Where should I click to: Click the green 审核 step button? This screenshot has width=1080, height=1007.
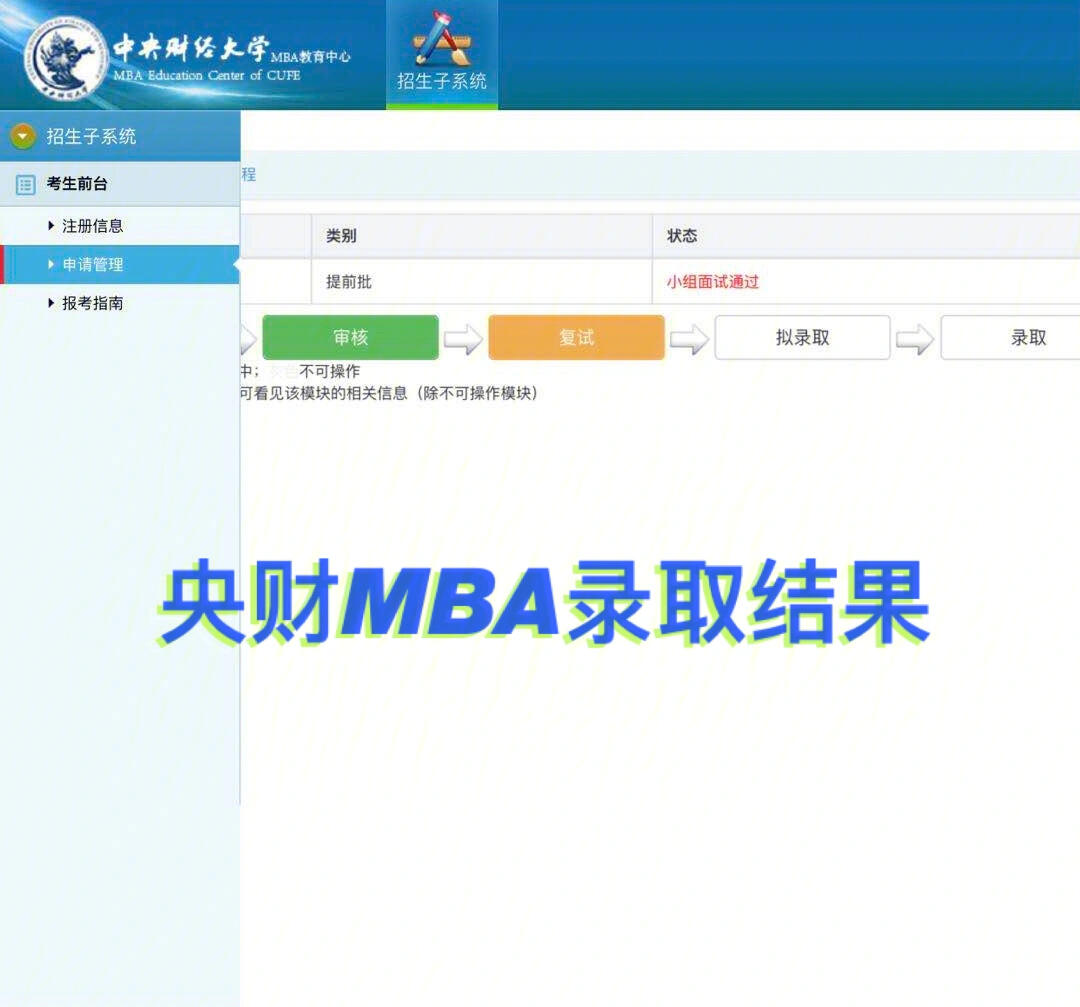pyautogui.click(x=351, y=338)
